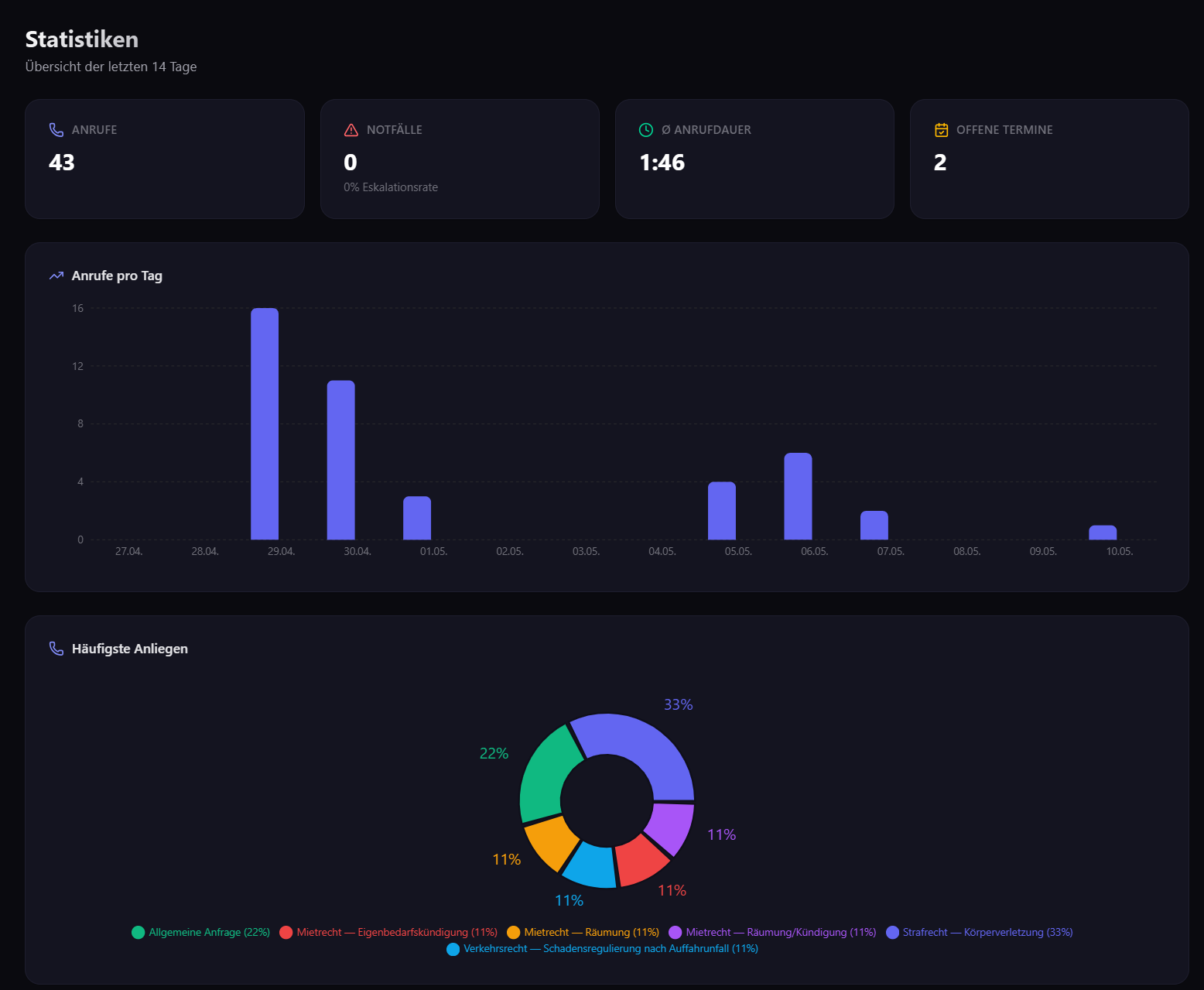Click the 16 y-axis label
The image size is (1204, 990).
click(x=78, y=308)
